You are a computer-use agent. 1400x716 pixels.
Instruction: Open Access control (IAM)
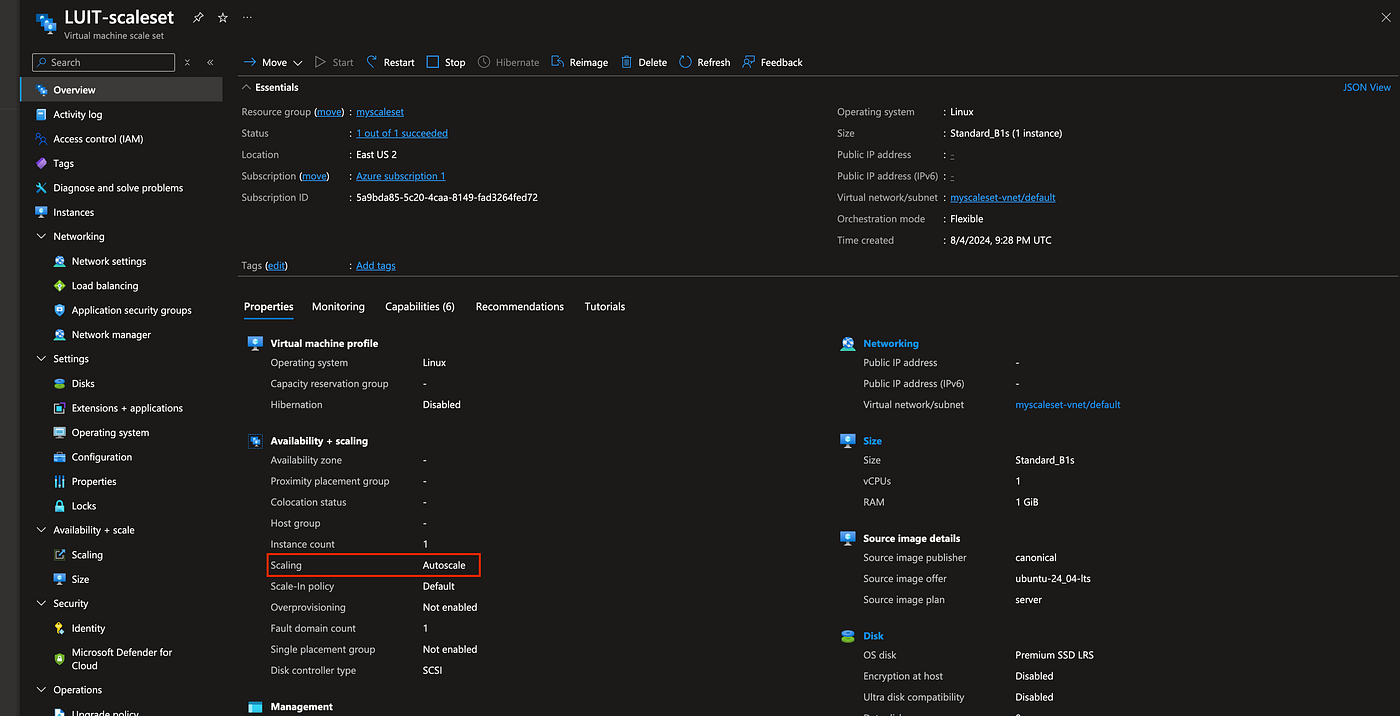(x=98, y=139)
